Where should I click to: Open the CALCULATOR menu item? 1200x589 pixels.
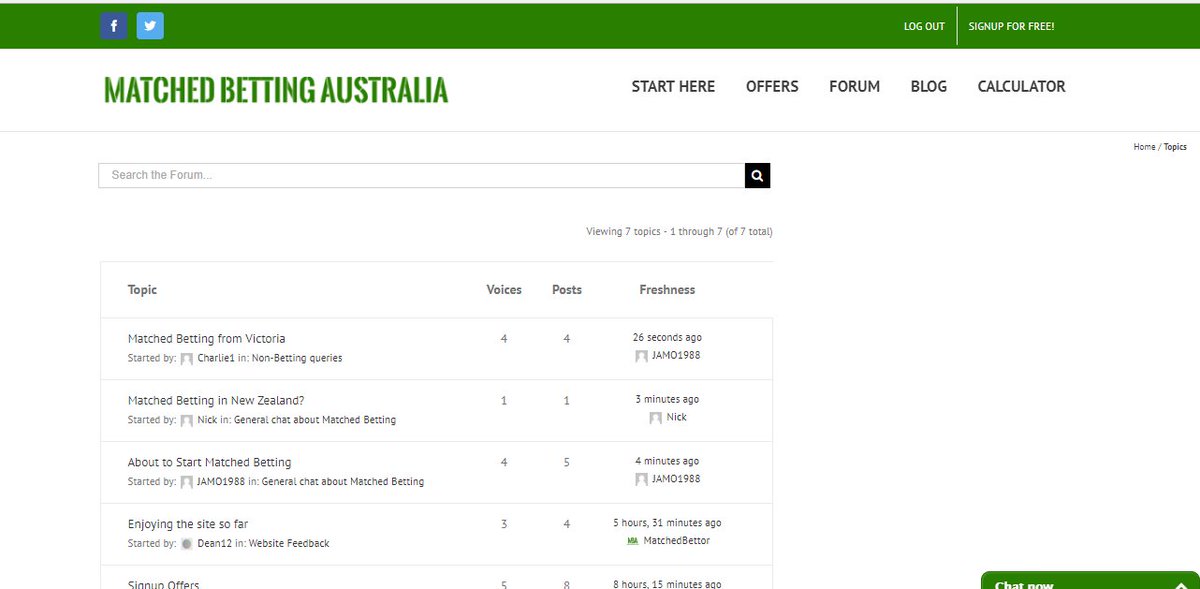(x=1021, y=87)
